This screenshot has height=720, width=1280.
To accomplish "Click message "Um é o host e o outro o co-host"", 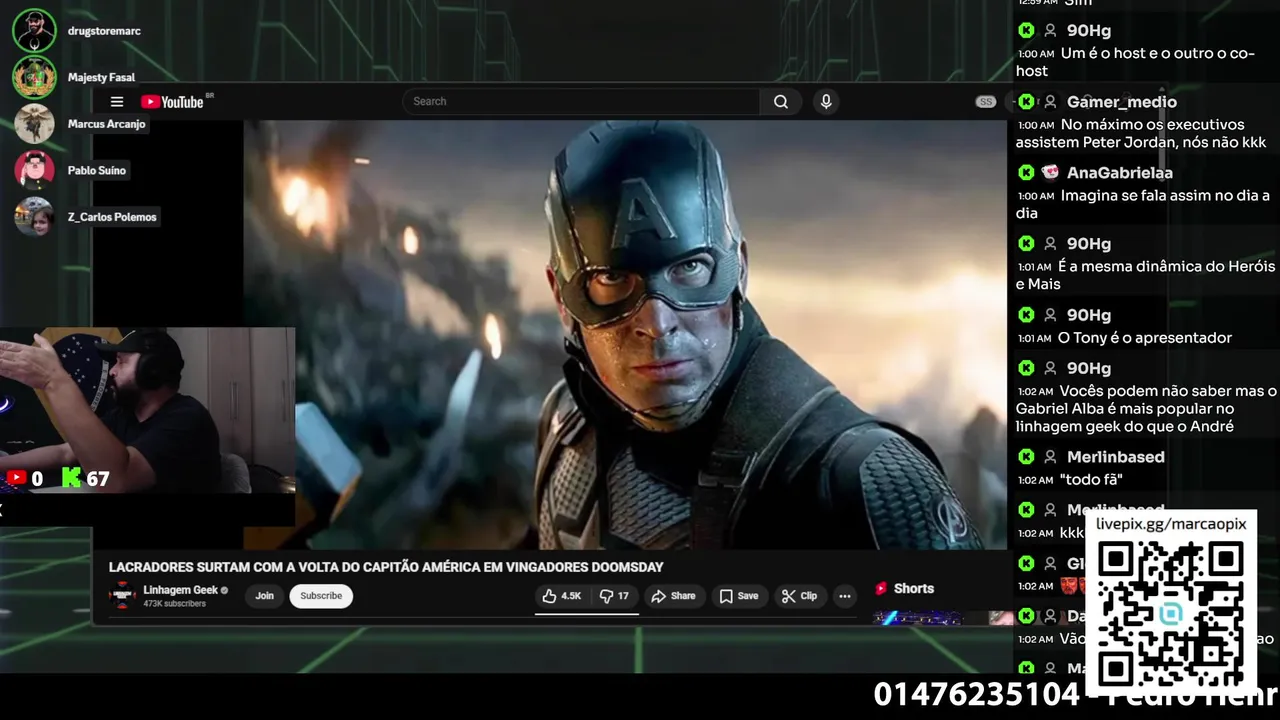I will click(x=1135, y=62).
